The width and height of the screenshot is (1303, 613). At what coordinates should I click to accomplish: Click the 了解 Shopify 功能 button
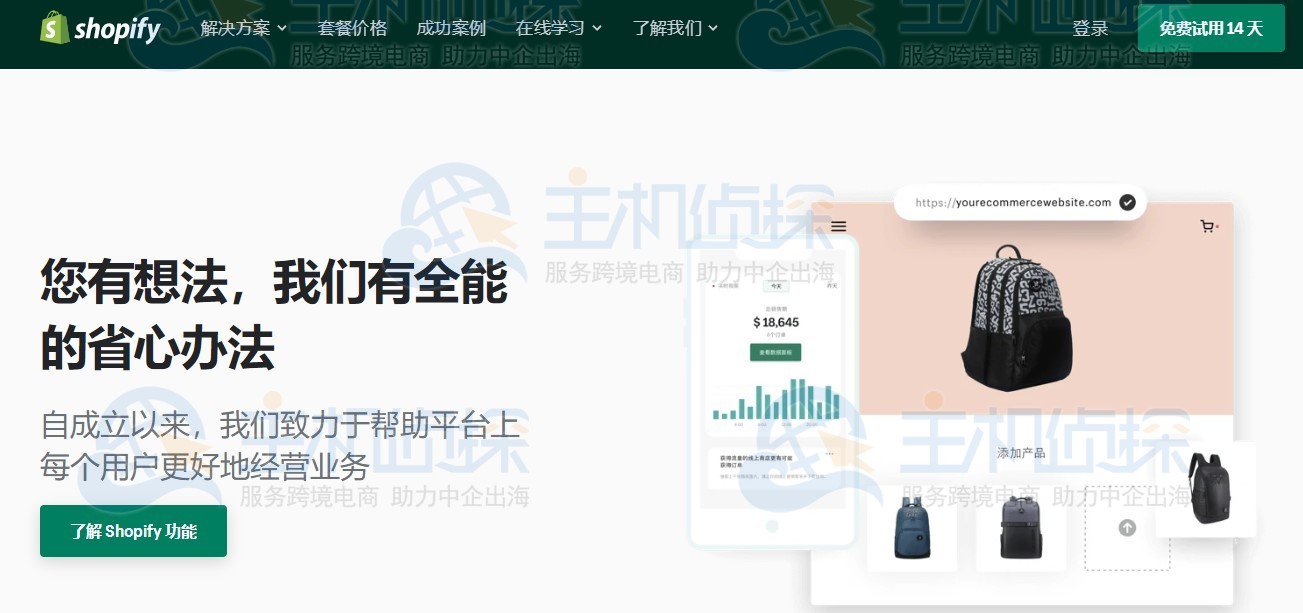coord(133,531)
